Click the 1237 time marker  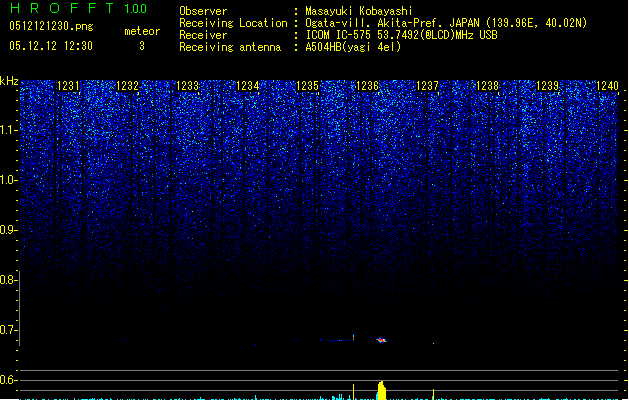point(428,86)
